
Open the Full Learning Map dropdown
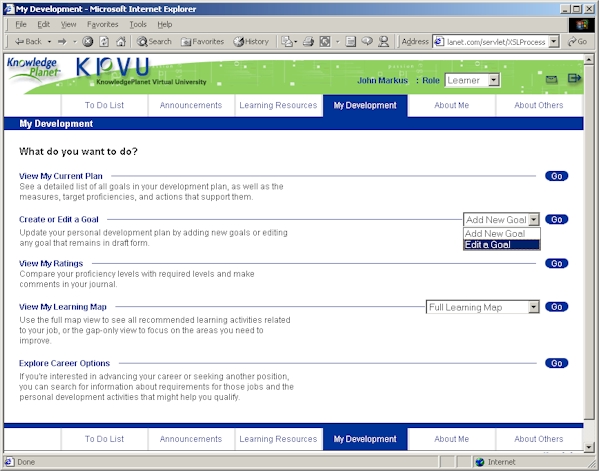[483, 307]
